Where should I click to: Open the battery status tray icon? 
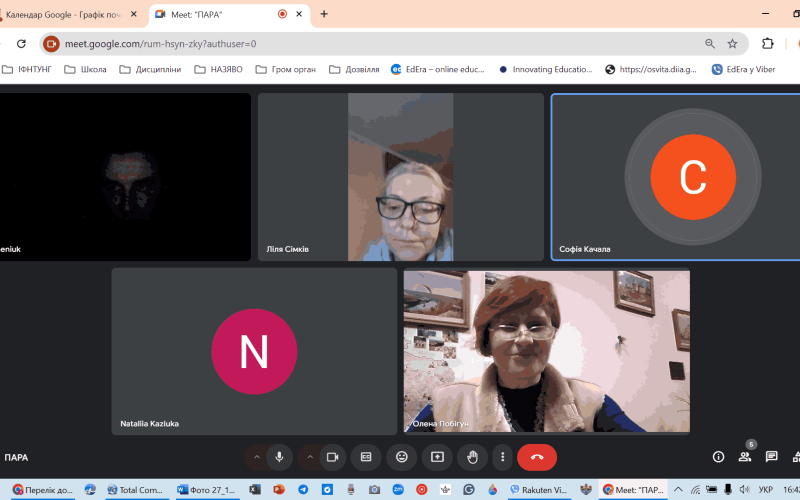(712, 490)
